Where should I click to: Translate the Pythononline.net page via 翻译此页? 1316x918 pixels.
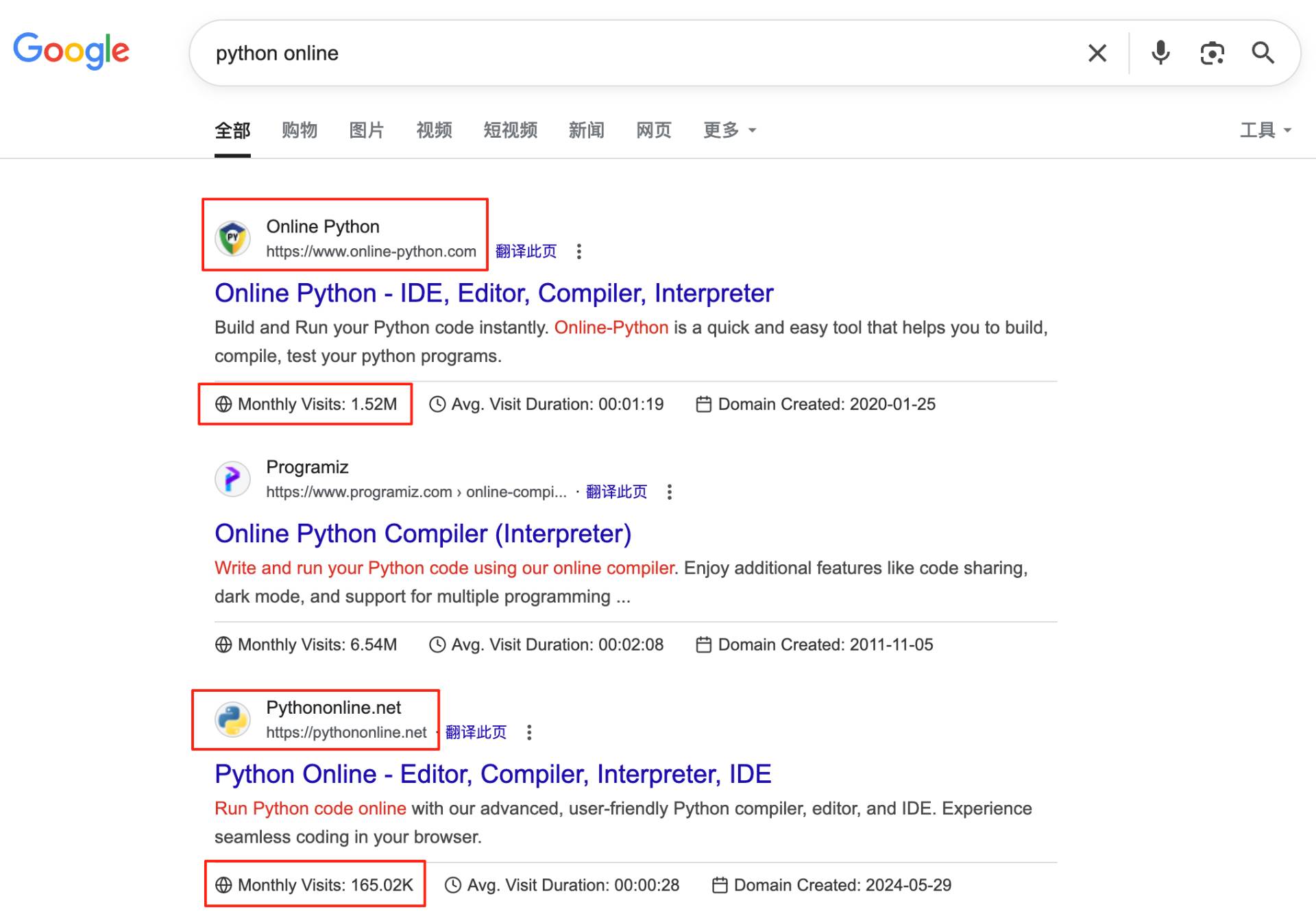point(476,732)
